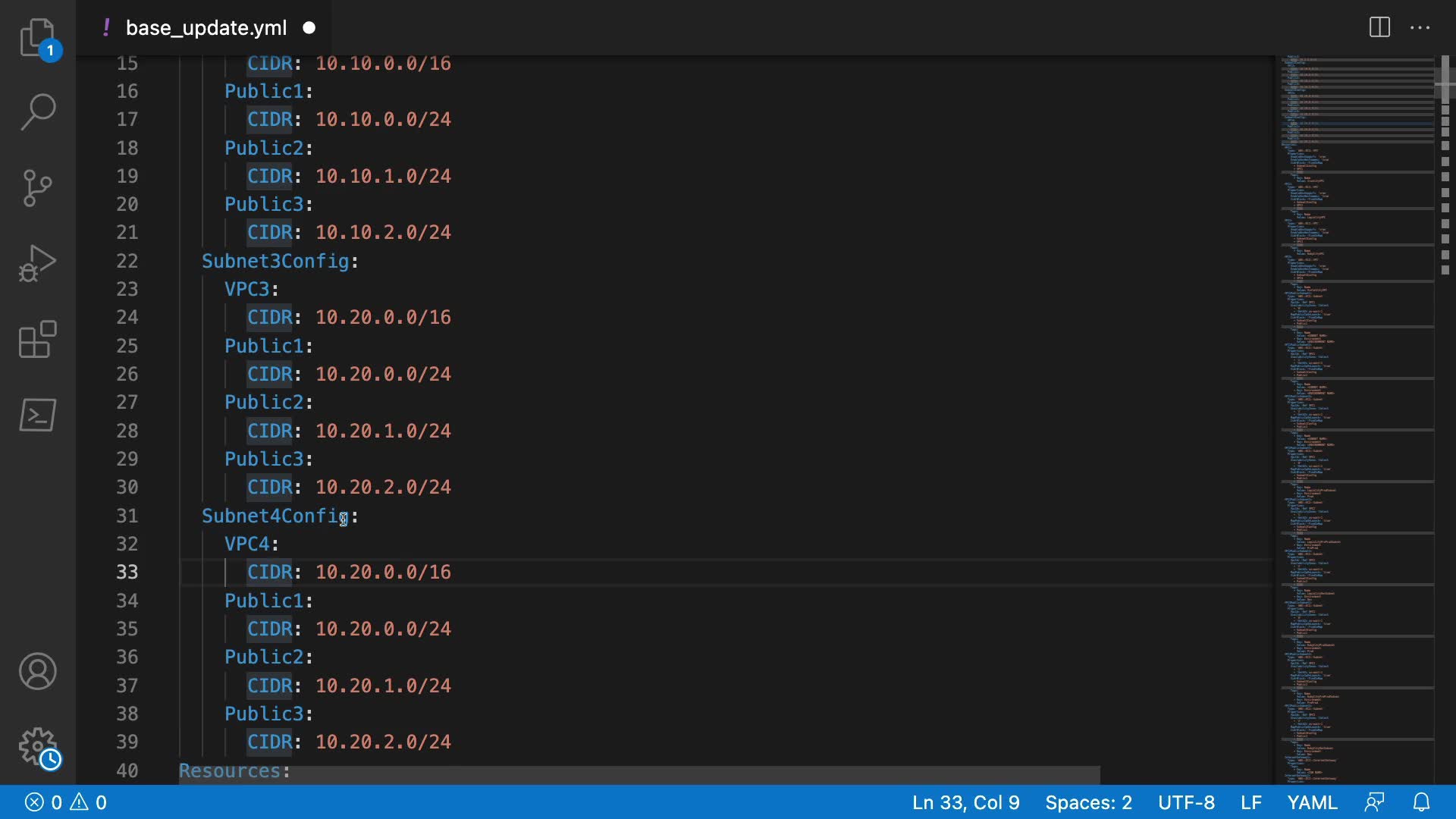Change language mode from YAML
Viewport: 1456px width, 819px height.
pos(1312,802)
